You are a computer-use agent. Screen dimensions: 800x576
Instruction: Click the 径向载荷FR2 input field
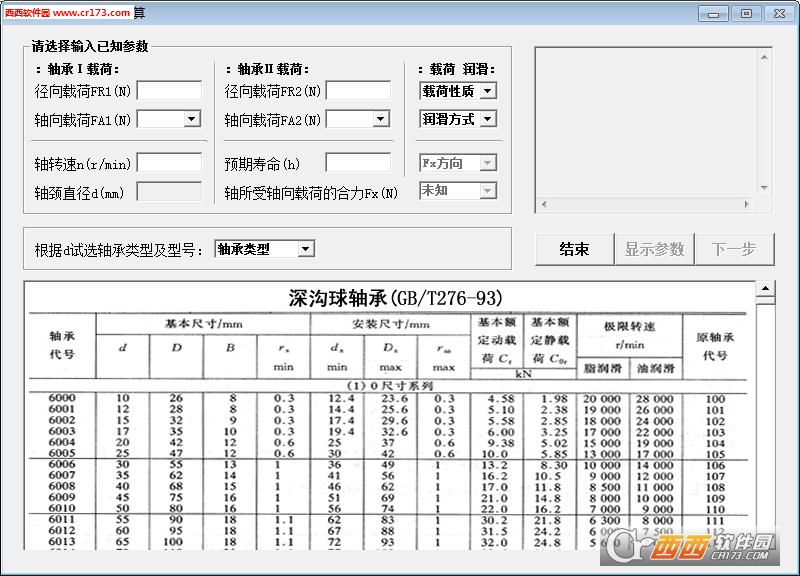tap(358, 91)
